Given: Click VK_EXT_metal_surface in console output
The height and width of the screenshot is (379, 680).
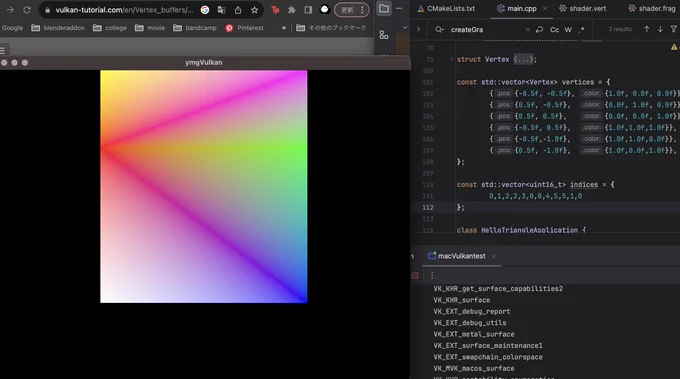Looking at the screenshot, I should (474, 334).
